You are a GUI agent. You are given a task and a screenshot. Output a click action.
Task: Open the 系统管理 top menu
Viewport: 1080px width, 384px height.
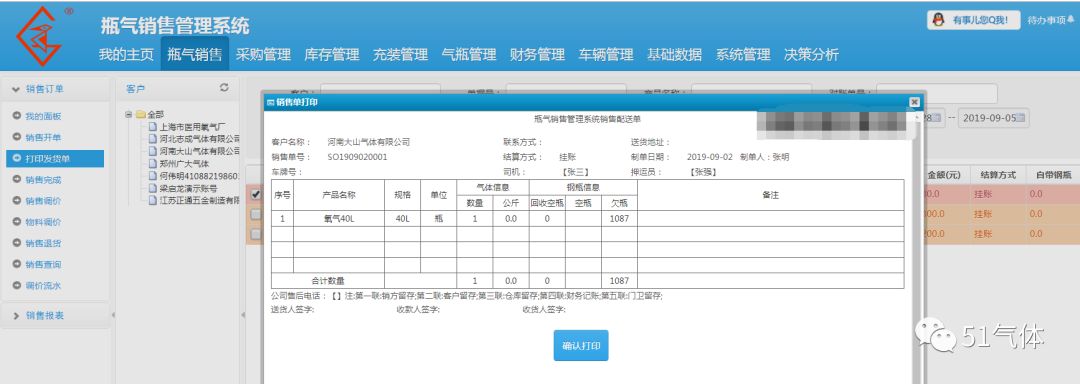click(743, 54)
